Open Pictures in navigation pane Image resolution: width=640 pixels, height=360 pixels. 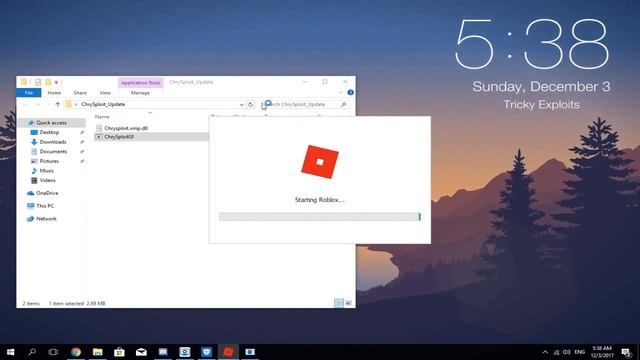pos(49,161)
